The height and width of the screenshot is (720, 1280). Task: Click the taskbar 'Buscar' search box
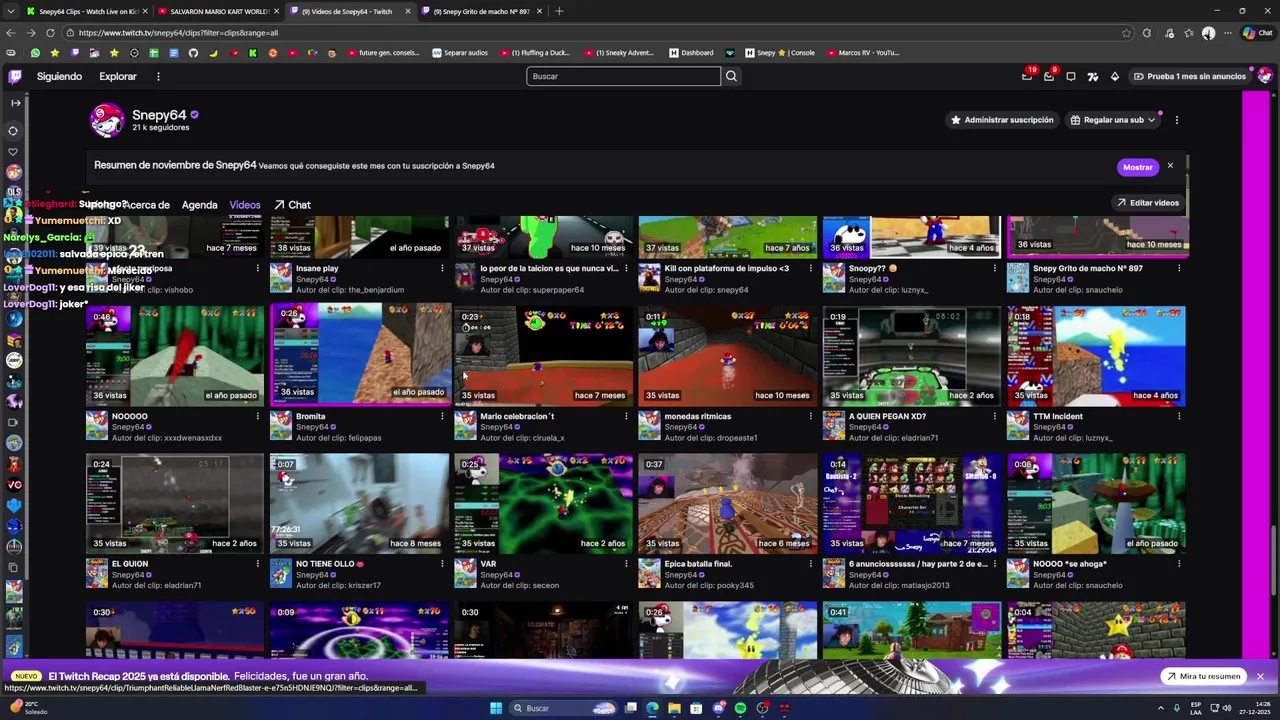point(564,708)
